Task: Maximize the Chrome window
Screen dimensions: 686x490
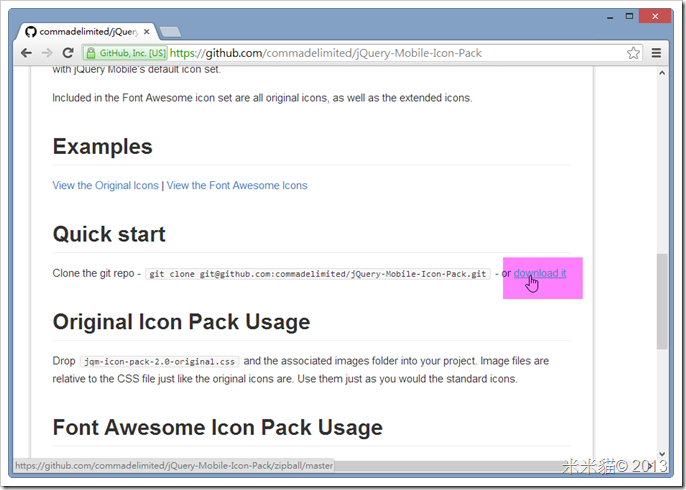Action: tap(629, 17)
